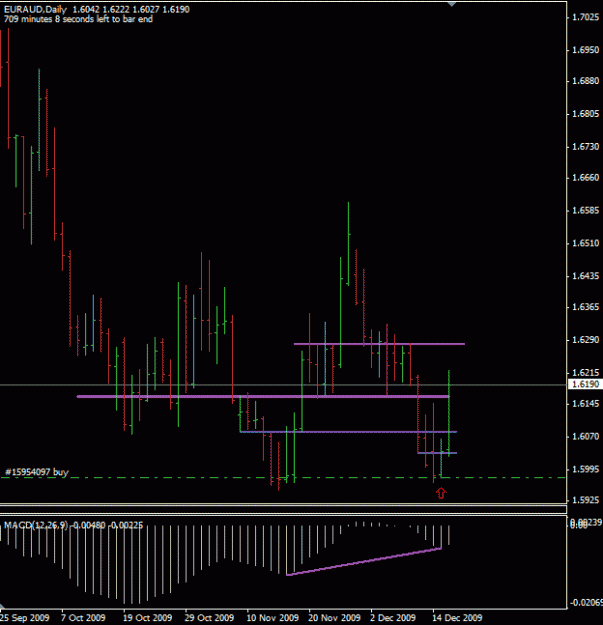Click the 25 Sep 2009 date label

pyautogui.click(x=25, y=618)
